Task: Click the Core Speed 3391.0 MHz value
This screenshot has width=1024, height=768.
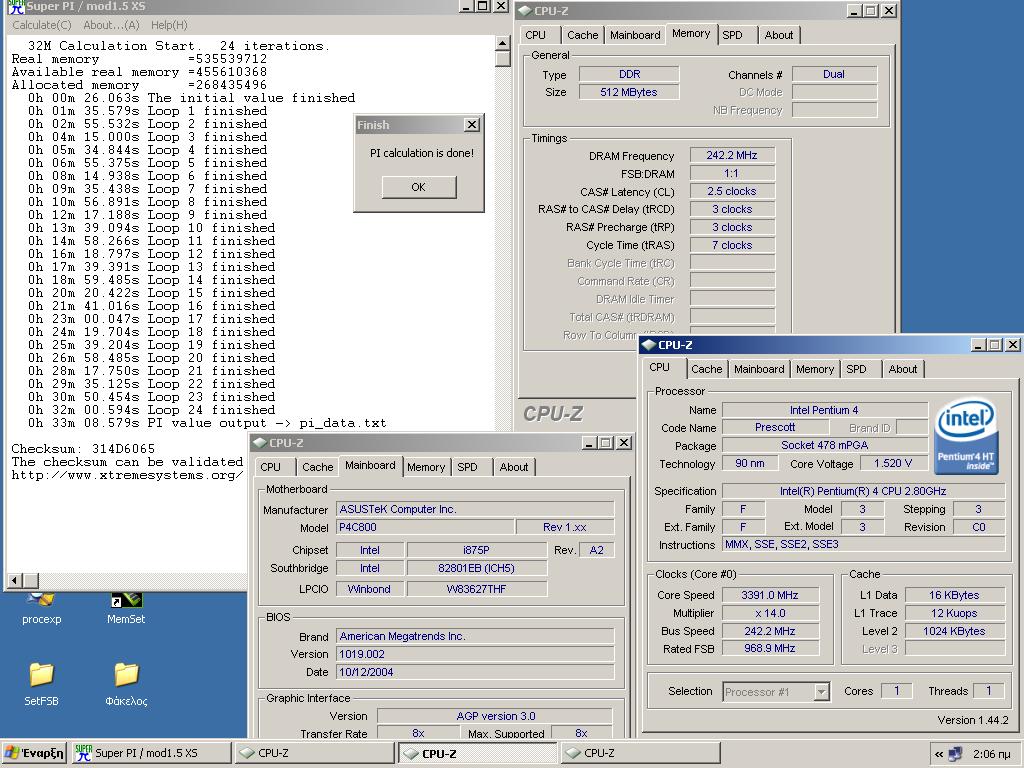Action: pos(770,595)
